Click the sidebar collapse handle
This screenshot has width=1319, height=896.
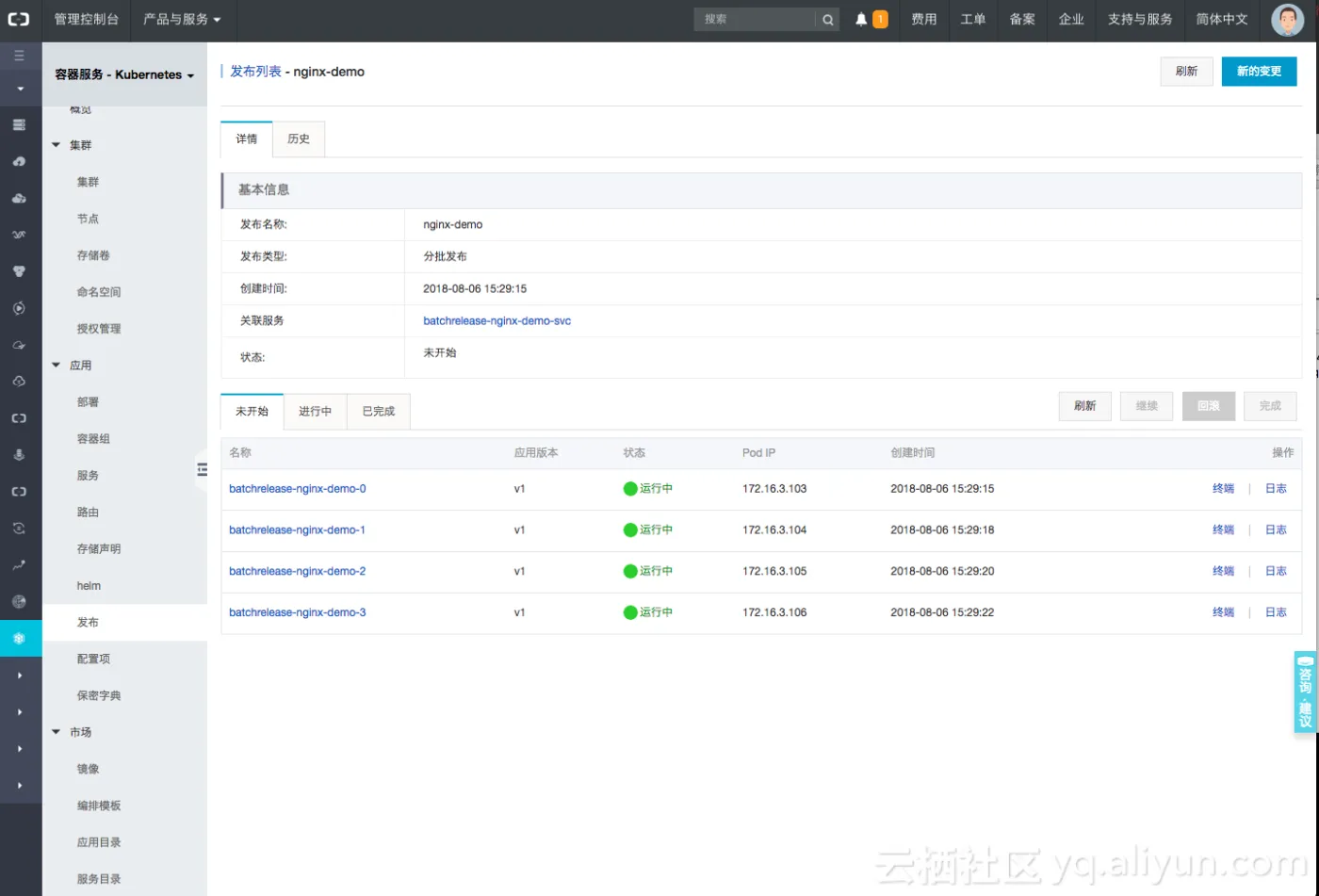tap(202, 468)
